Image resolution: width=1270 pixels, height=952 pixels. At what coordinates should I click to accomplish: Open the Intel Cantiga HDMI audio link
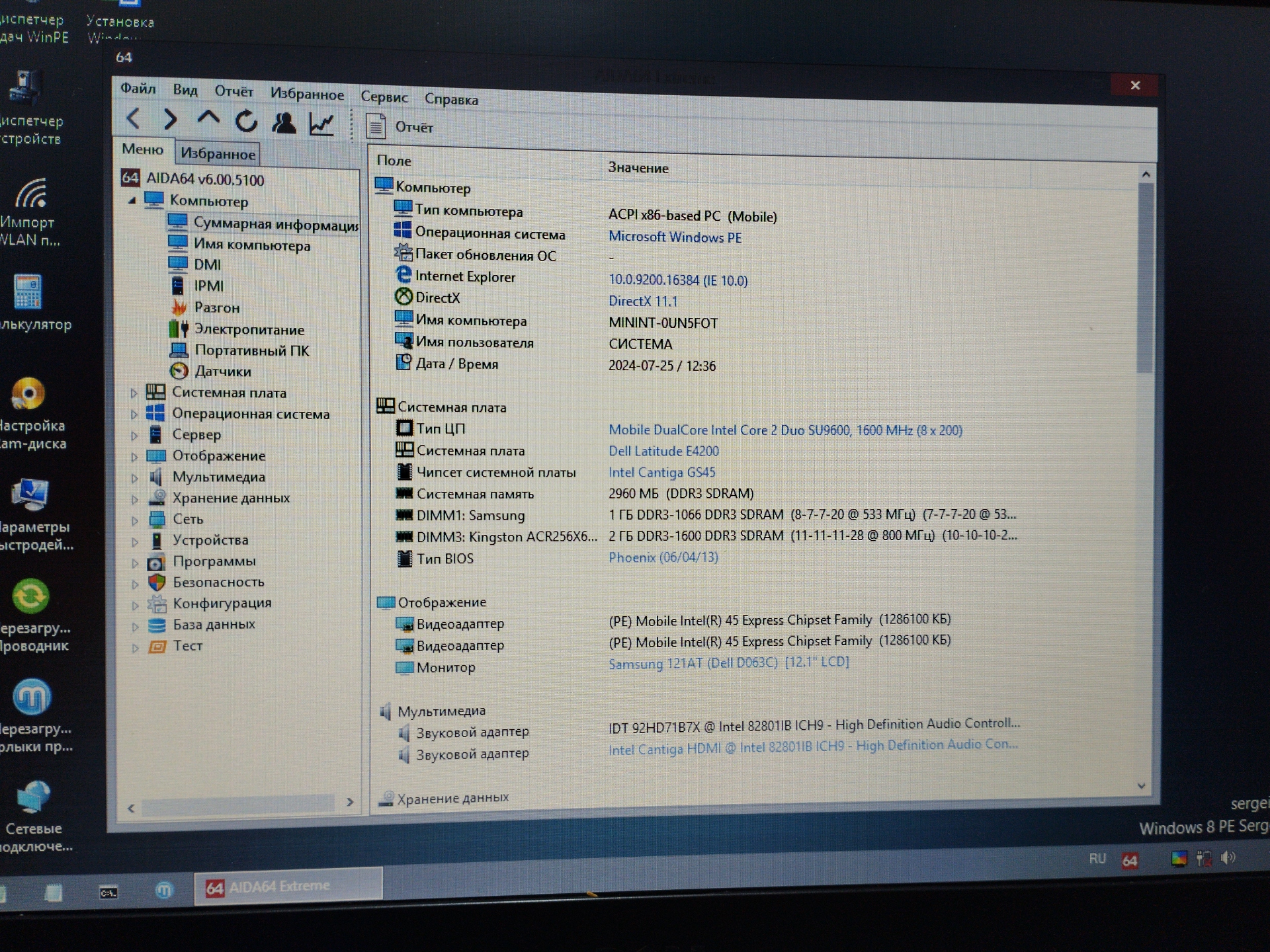pos(813,746)
